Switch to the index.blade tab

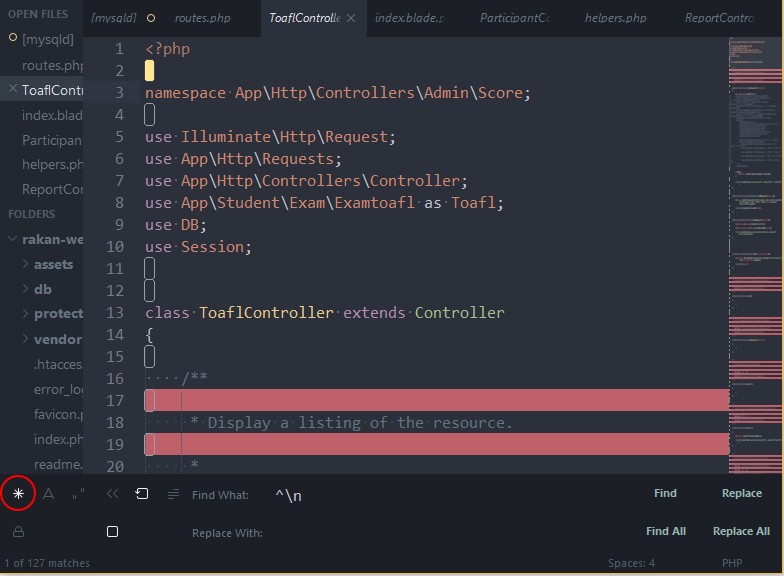point(410,18)
